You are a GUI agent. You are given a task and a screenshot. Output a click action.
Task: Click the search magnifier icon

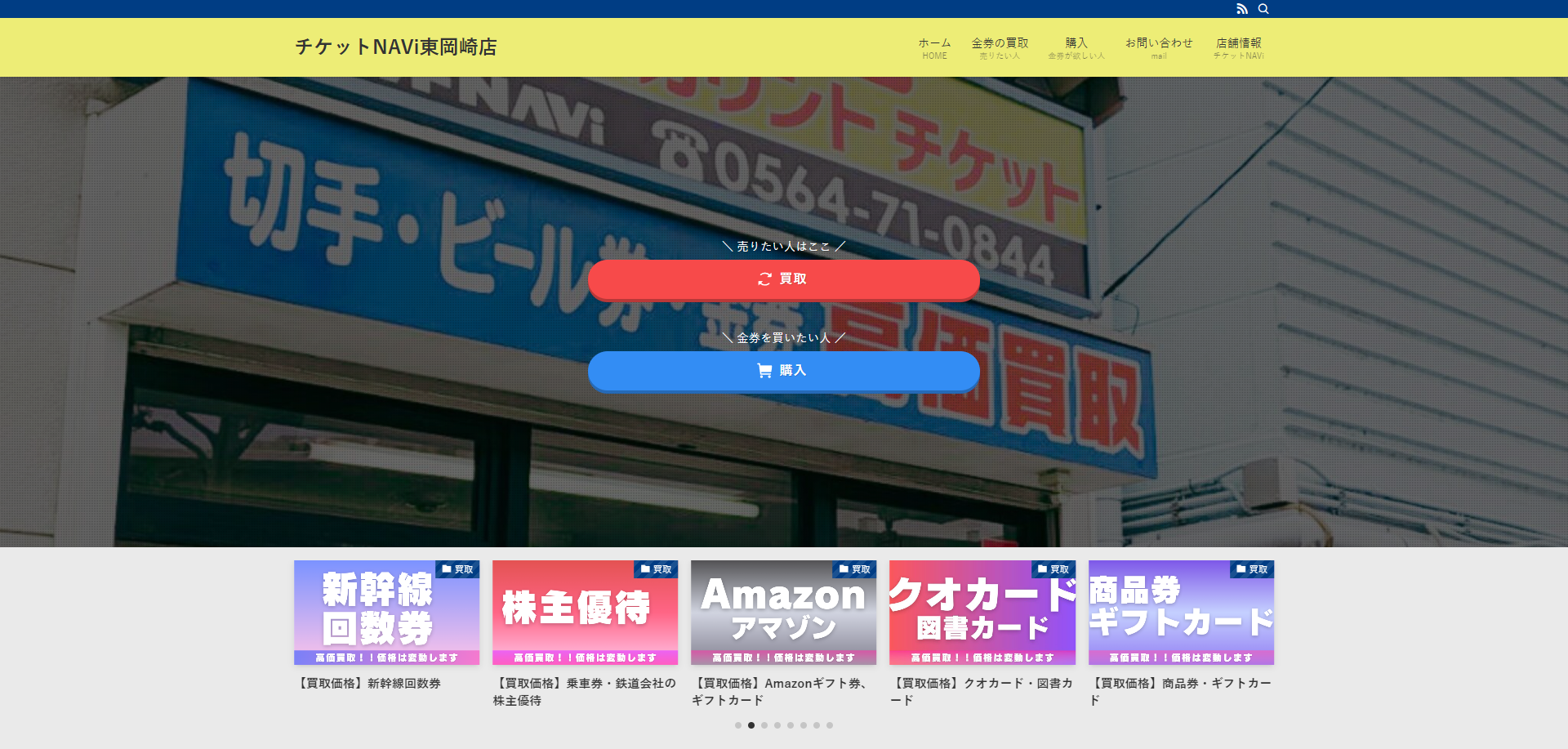[x=1264, y=9]
